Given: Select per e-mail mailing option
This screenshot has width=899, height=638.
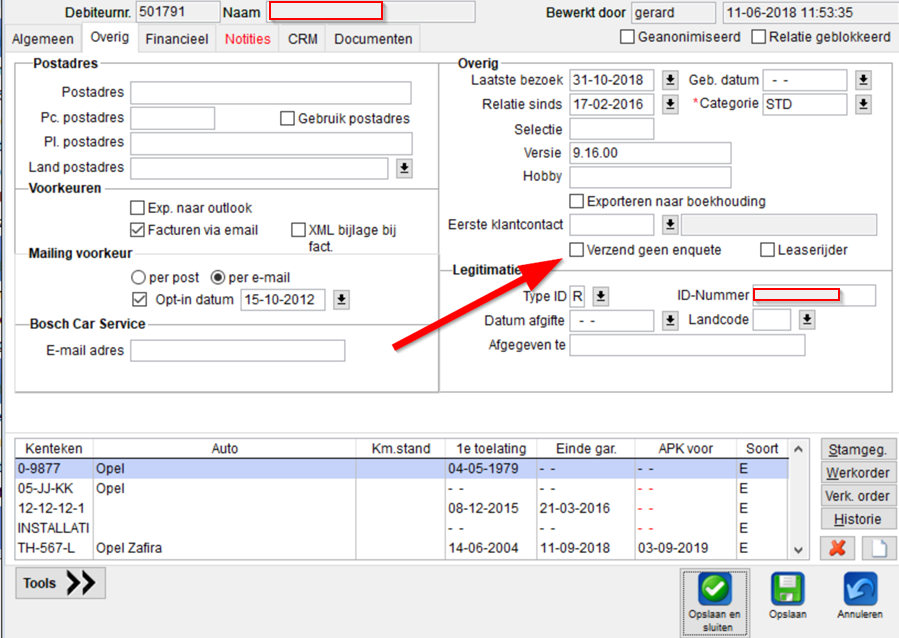Looking at the screenshot, I should 218,277.
